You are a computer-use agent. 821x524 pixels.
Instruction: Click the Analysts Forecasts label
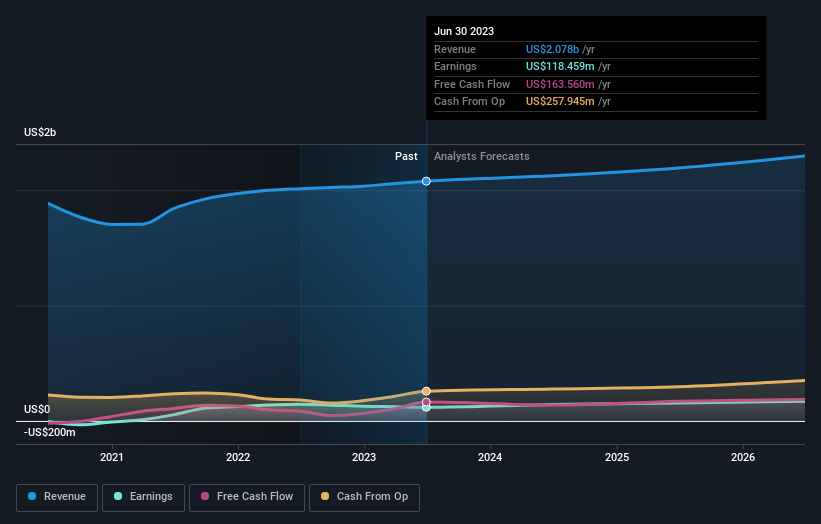[x=482, y=156]
